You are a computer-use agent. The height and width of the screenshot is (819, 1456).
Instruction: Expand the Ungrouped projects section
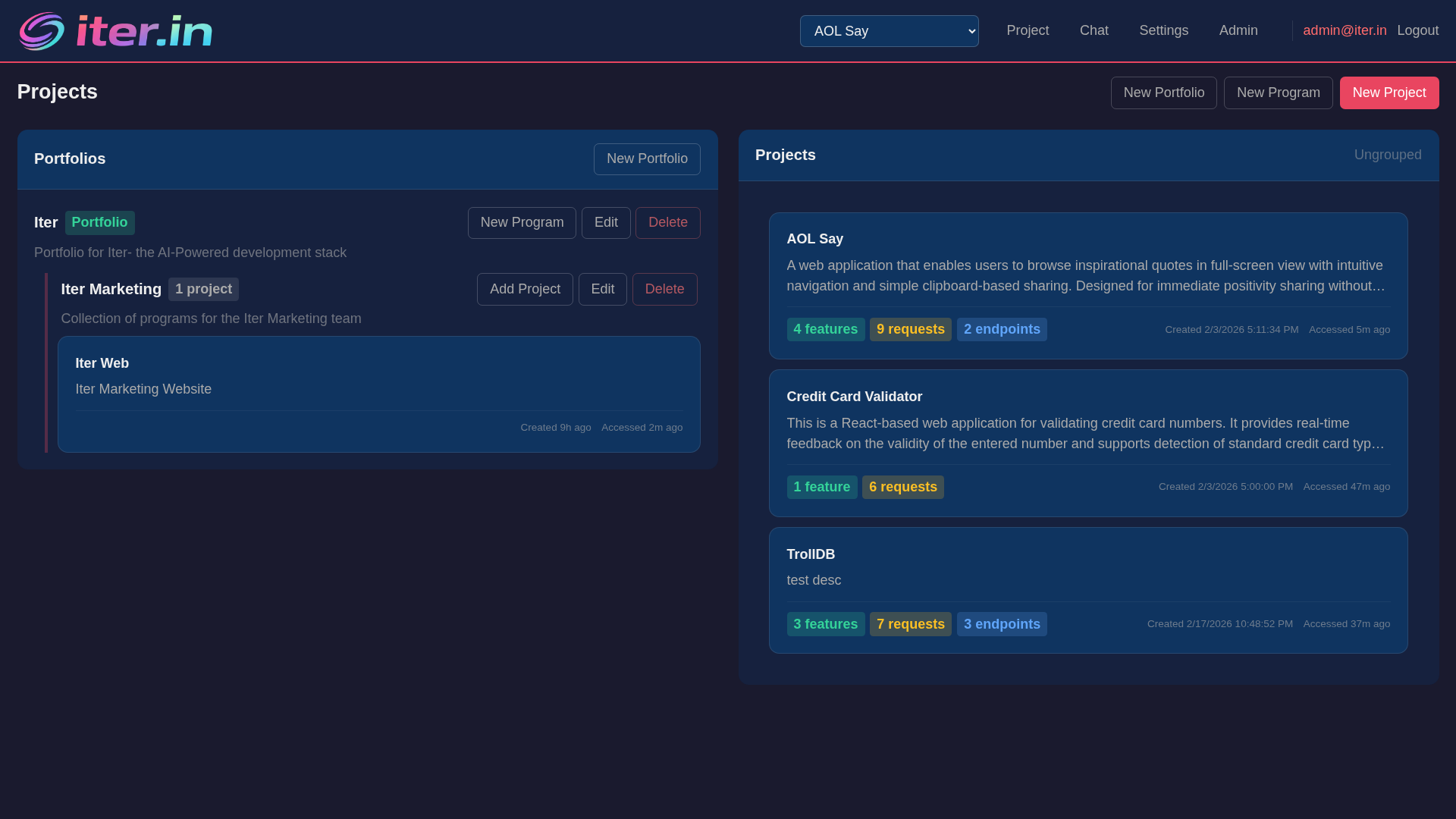[1387, 154]
